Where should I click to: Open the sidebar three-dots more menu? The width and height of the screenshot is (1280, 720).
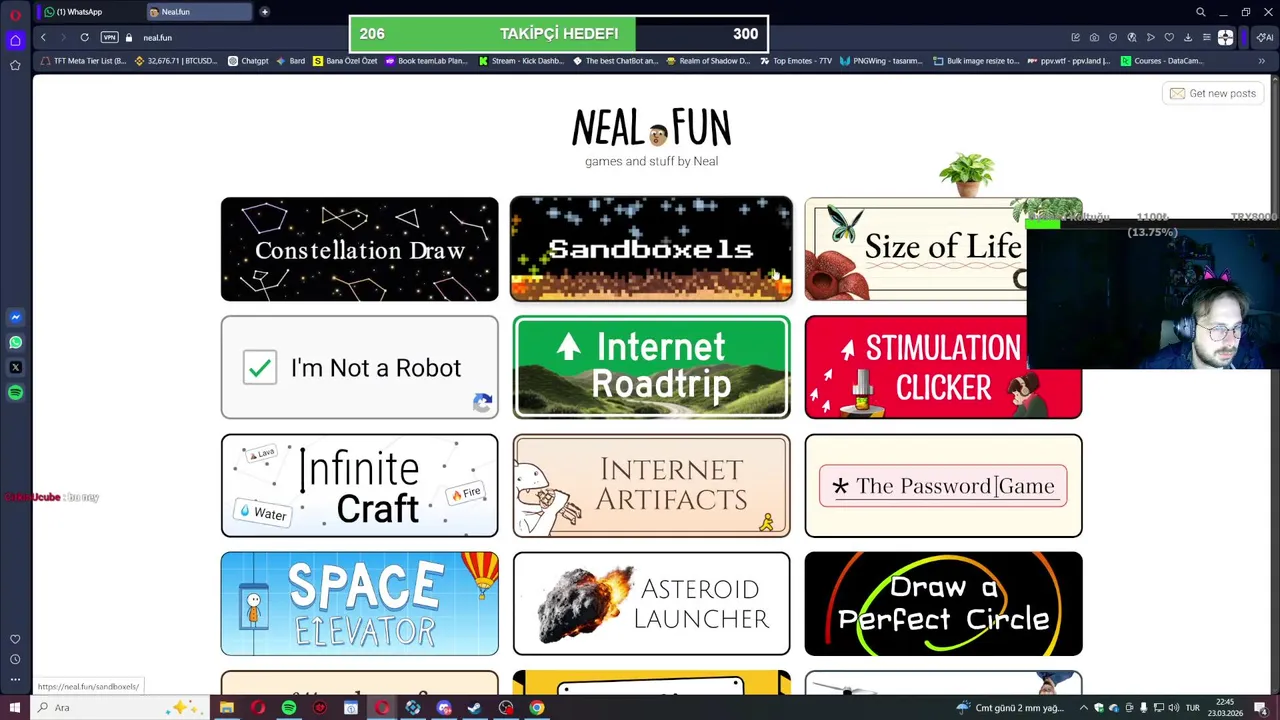[15, 679]
